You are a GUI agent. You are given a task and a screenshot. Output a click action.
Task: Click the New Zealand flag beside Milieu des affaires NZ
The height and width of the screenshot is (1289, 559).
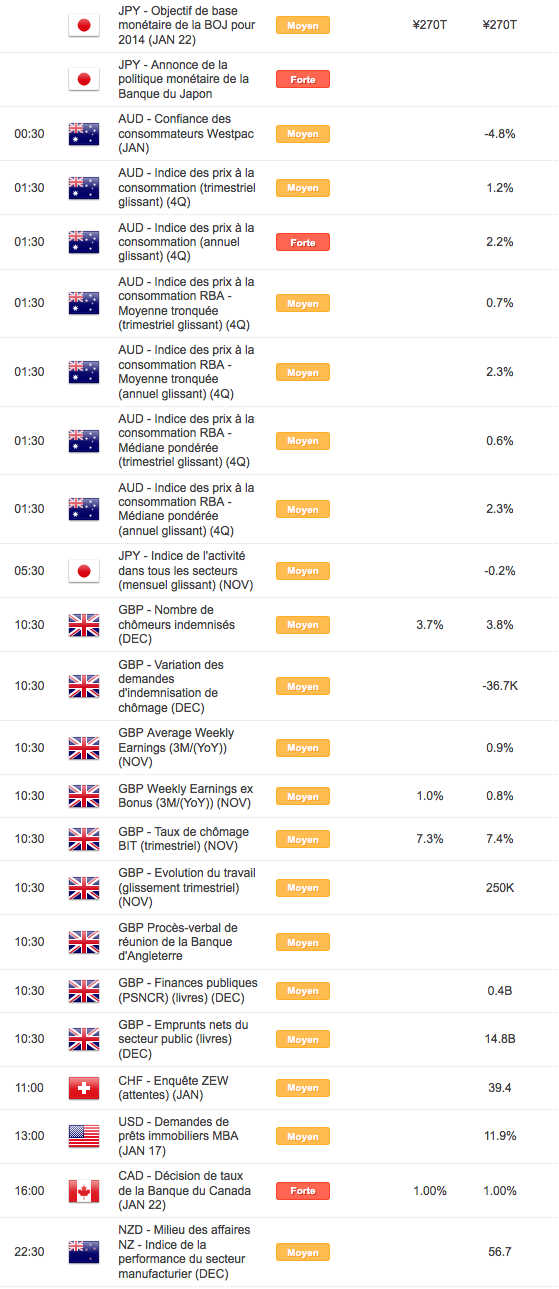[83, 1252]
